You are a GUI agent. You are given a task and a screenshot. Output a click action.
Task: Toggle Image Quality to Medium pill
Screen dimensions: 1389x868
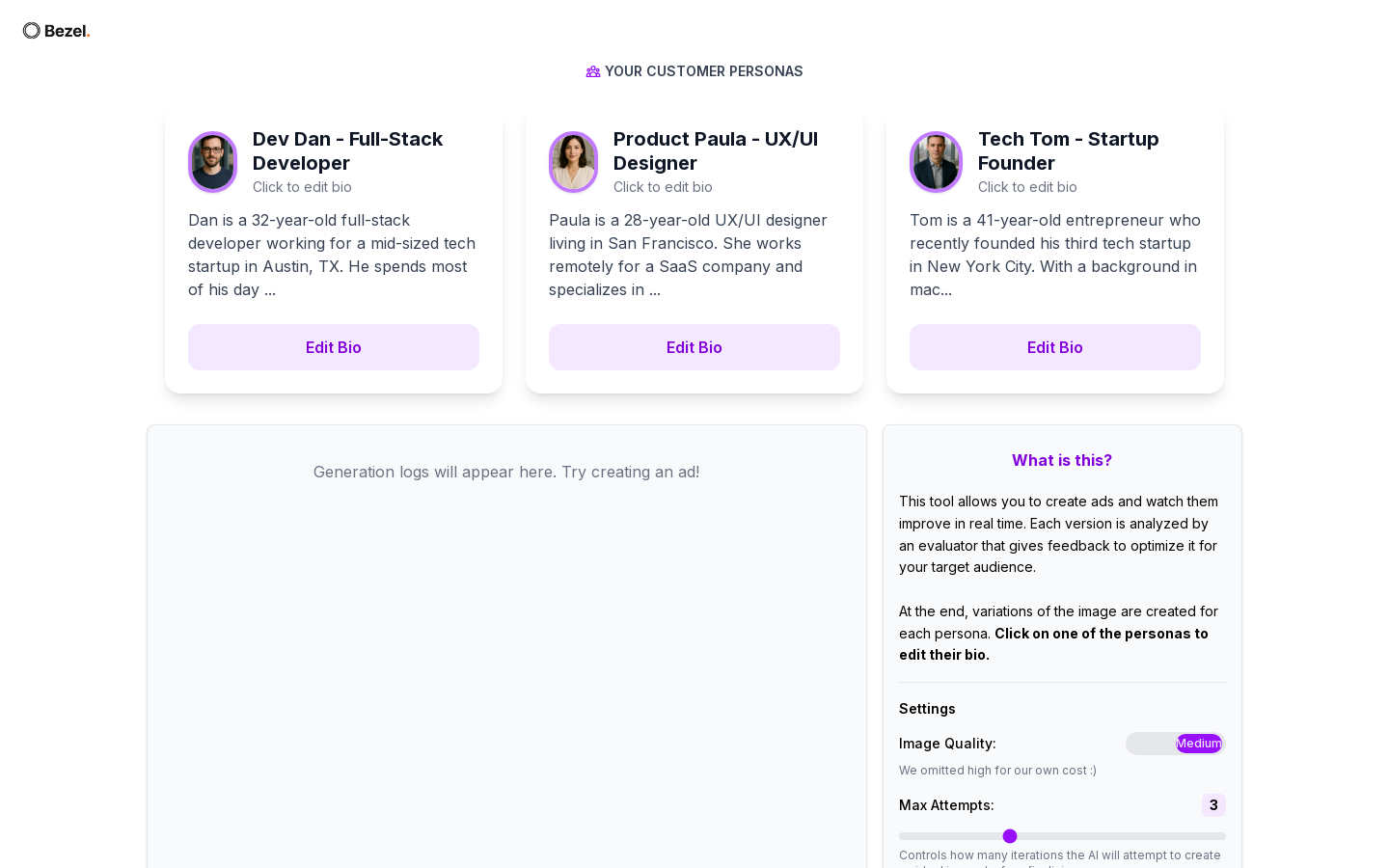click(x=1199, y=744)
